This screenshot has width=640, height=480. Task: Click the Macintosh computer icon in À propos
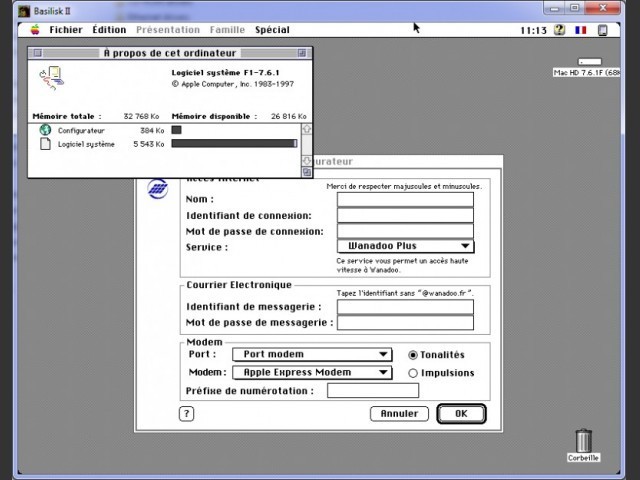point(51,78)
